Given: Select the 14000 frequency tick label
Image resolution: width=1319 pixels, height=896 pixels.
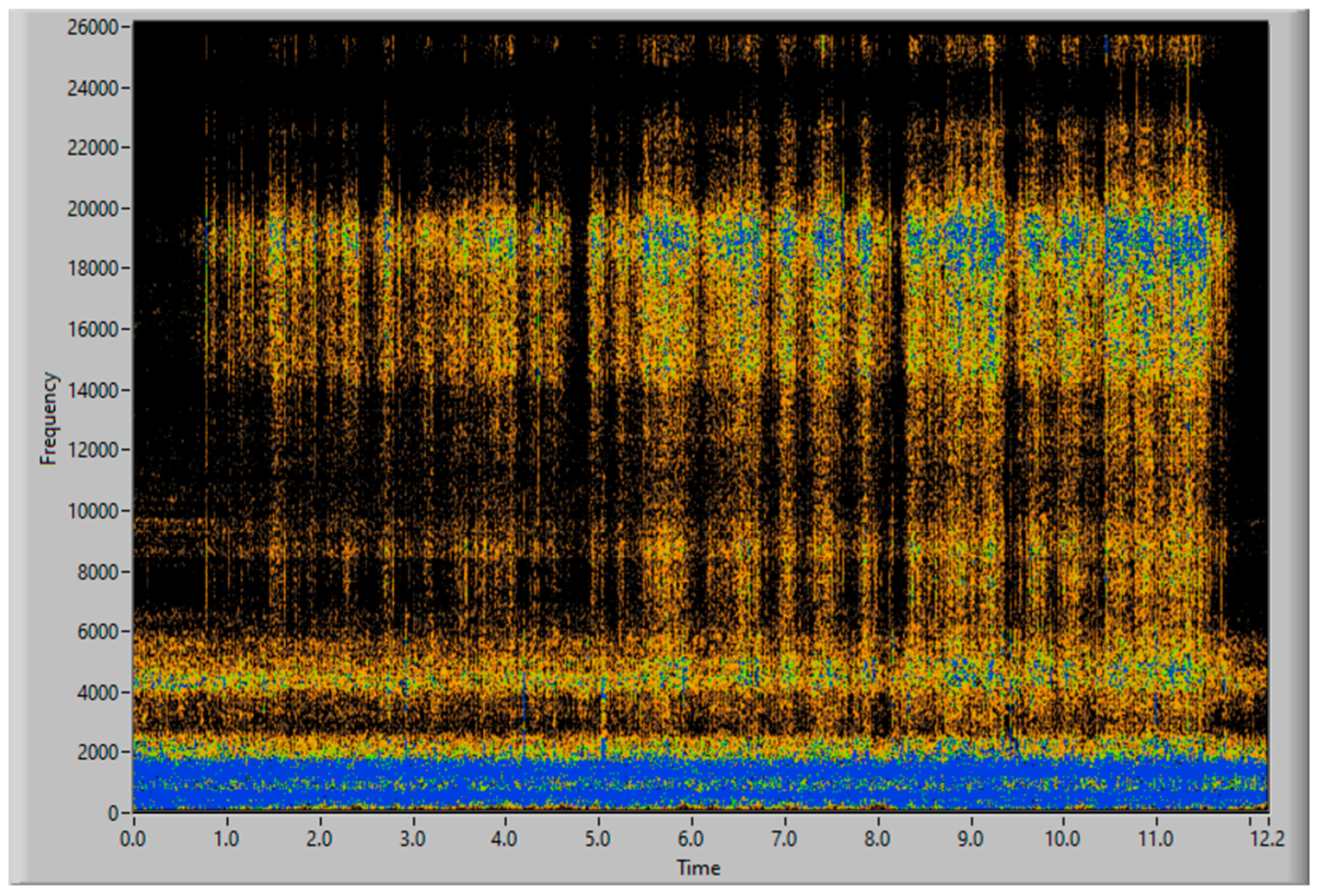Looking at the screenshot, I should [x=92, y=391].
